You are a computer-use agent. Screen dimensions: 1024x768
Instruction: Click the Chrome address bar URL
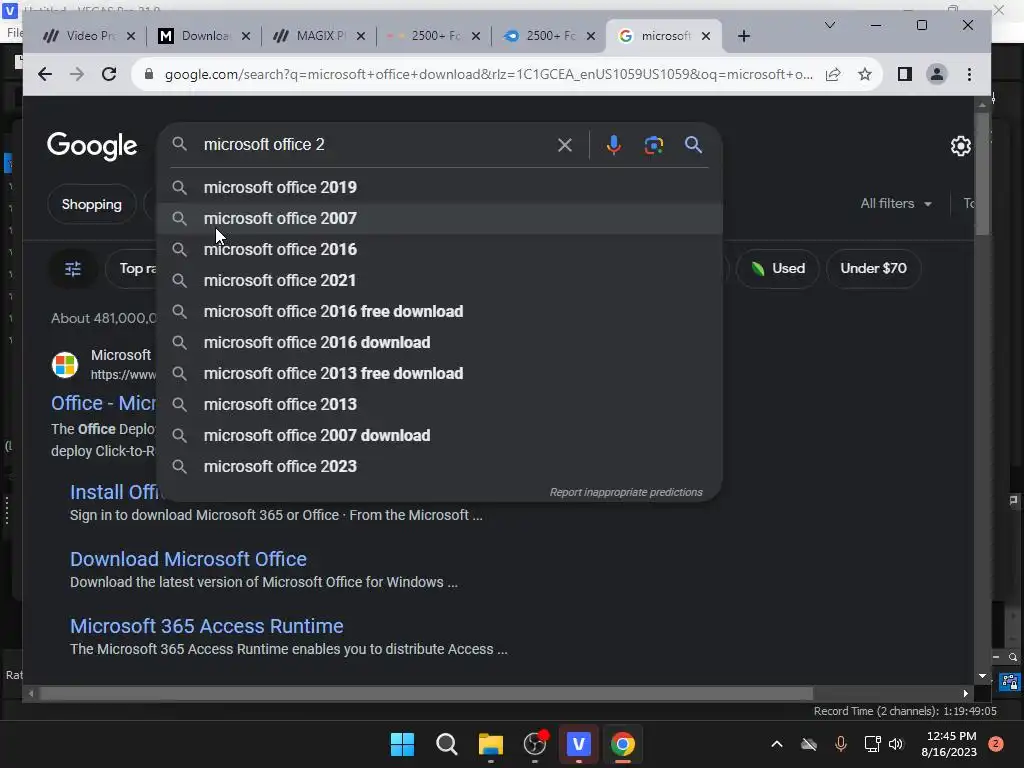click(x=488, y=74)
